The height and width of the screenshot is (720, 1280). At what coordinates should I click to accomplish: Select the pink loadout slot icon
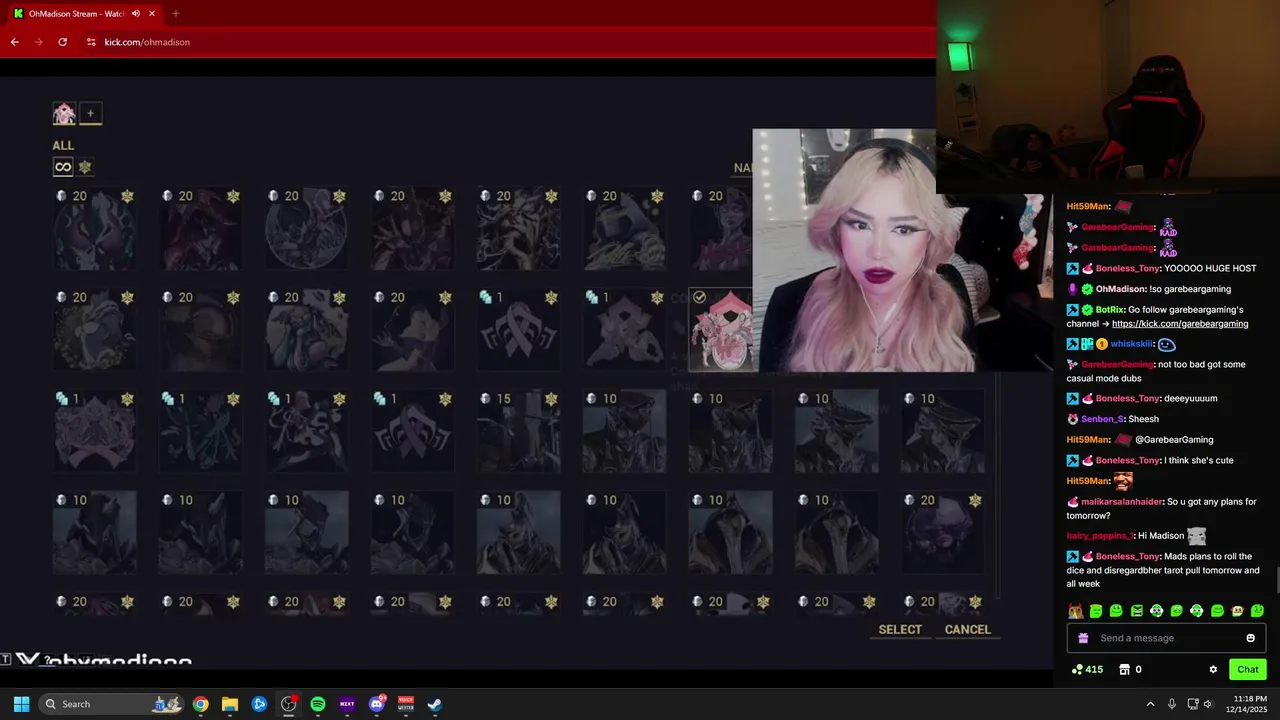pyautogui.click(x=64, y=114)
